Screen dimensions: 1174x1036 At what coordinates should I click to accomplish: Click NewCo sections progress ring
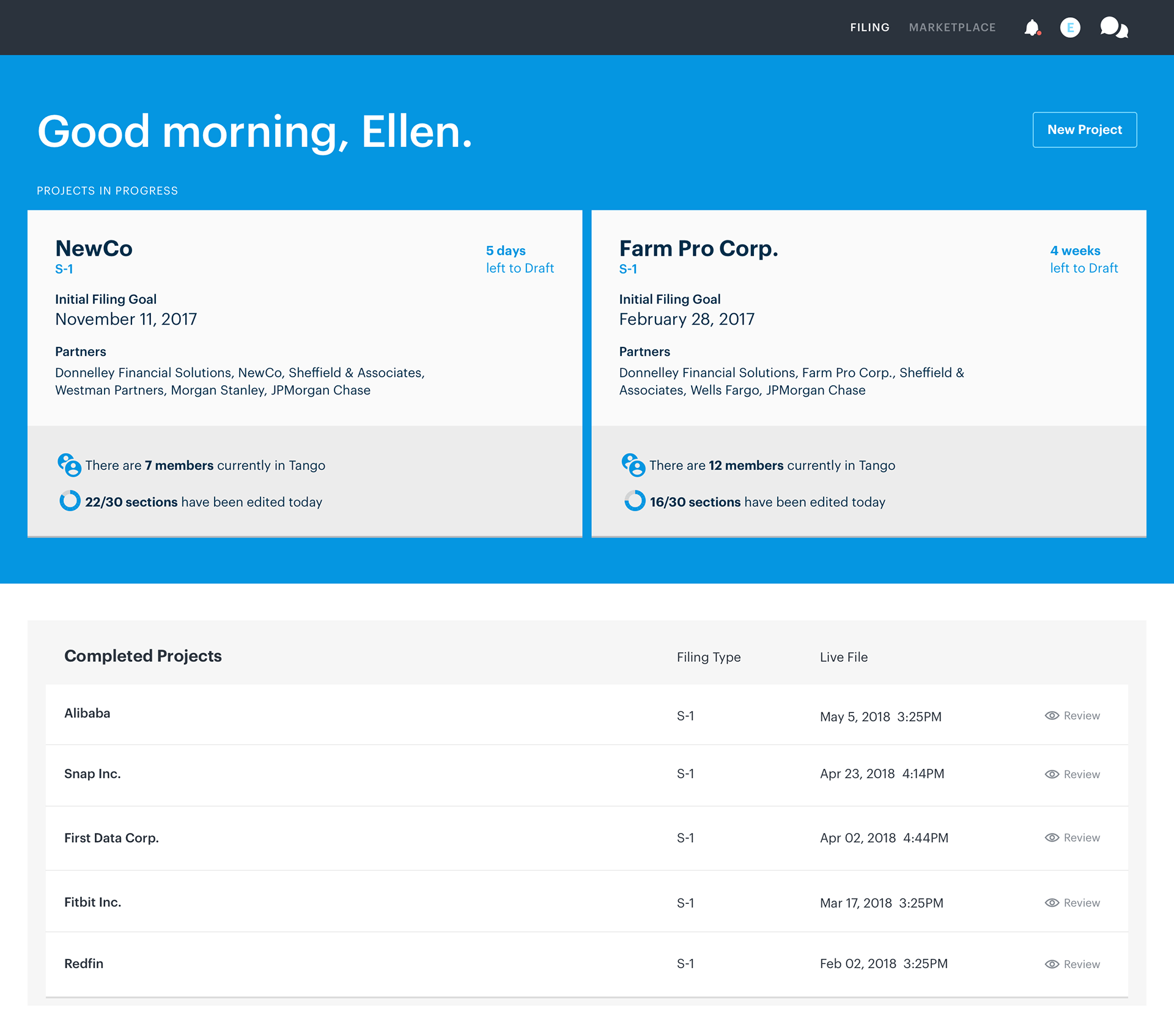(70, 501)
